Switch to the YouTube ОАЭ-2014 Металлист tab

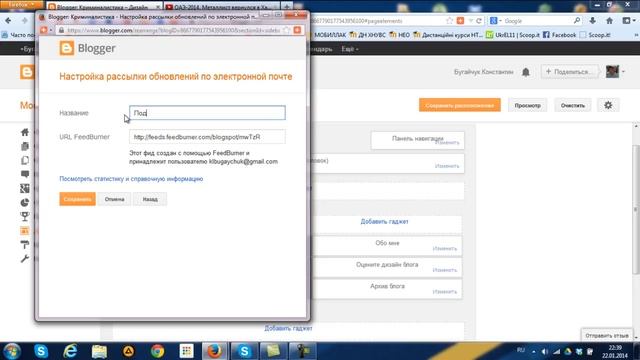tap(222, 7)
